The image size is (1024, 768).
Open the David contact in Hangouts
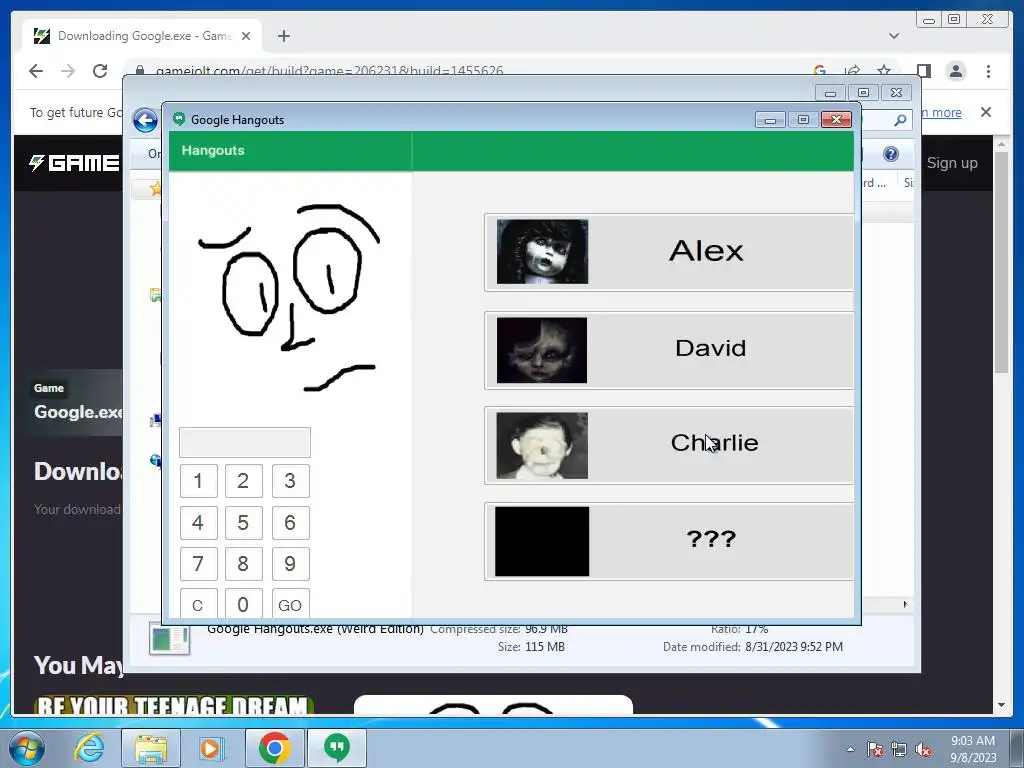[x=669, y=350]
